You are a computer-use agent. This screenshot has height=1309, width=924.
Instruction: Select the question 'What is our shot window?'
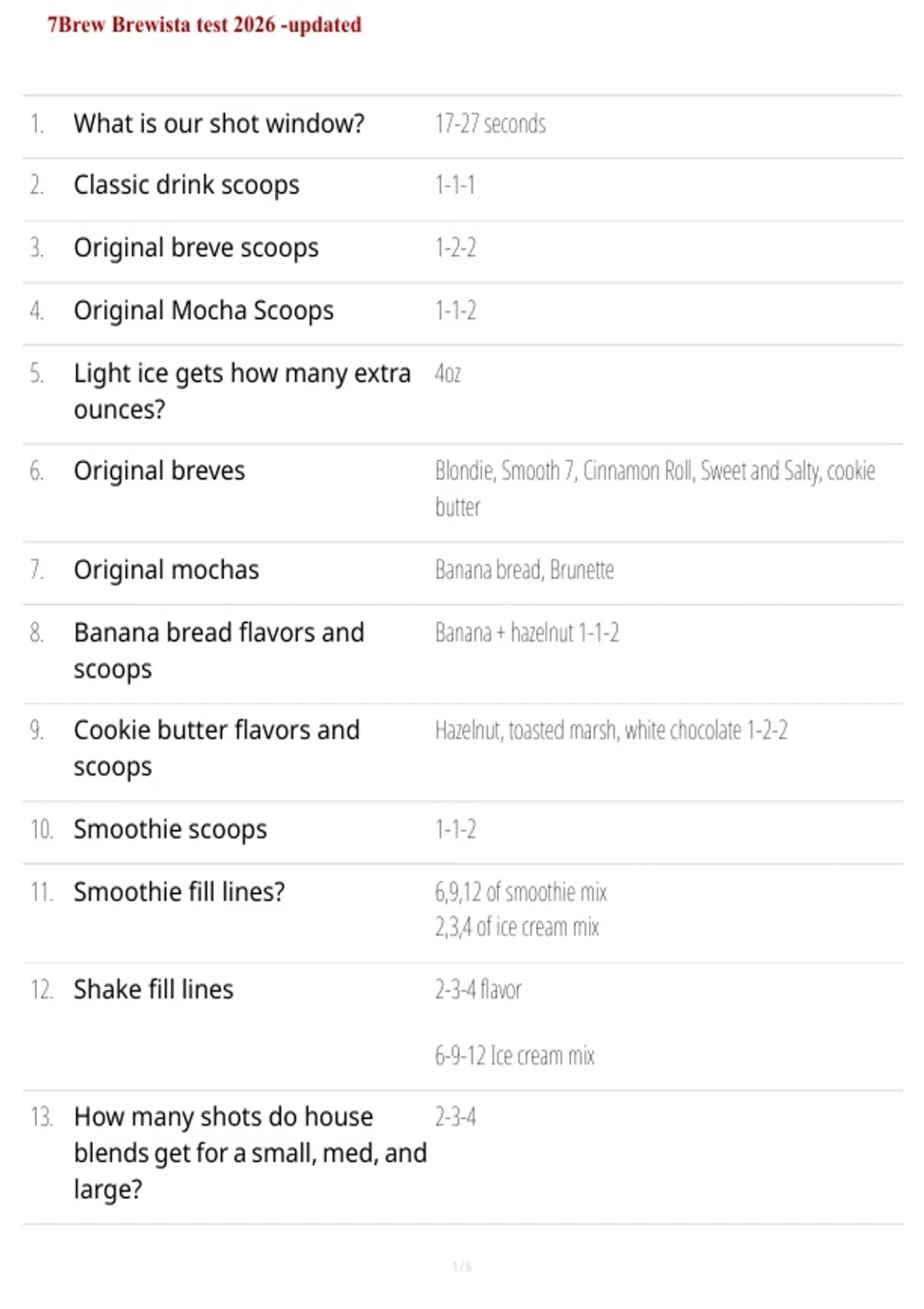pyautogui.click(x=219, y=123)
